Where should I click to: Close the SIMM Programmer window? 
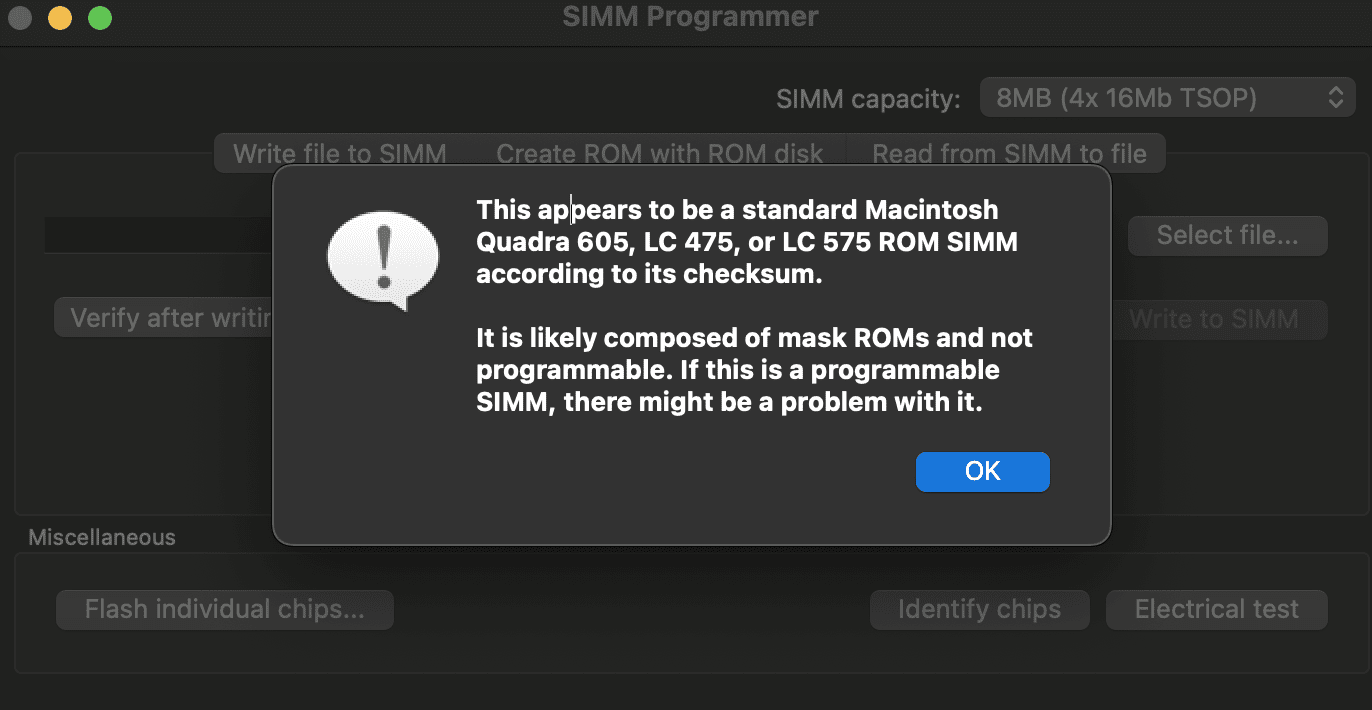[19, 17]
